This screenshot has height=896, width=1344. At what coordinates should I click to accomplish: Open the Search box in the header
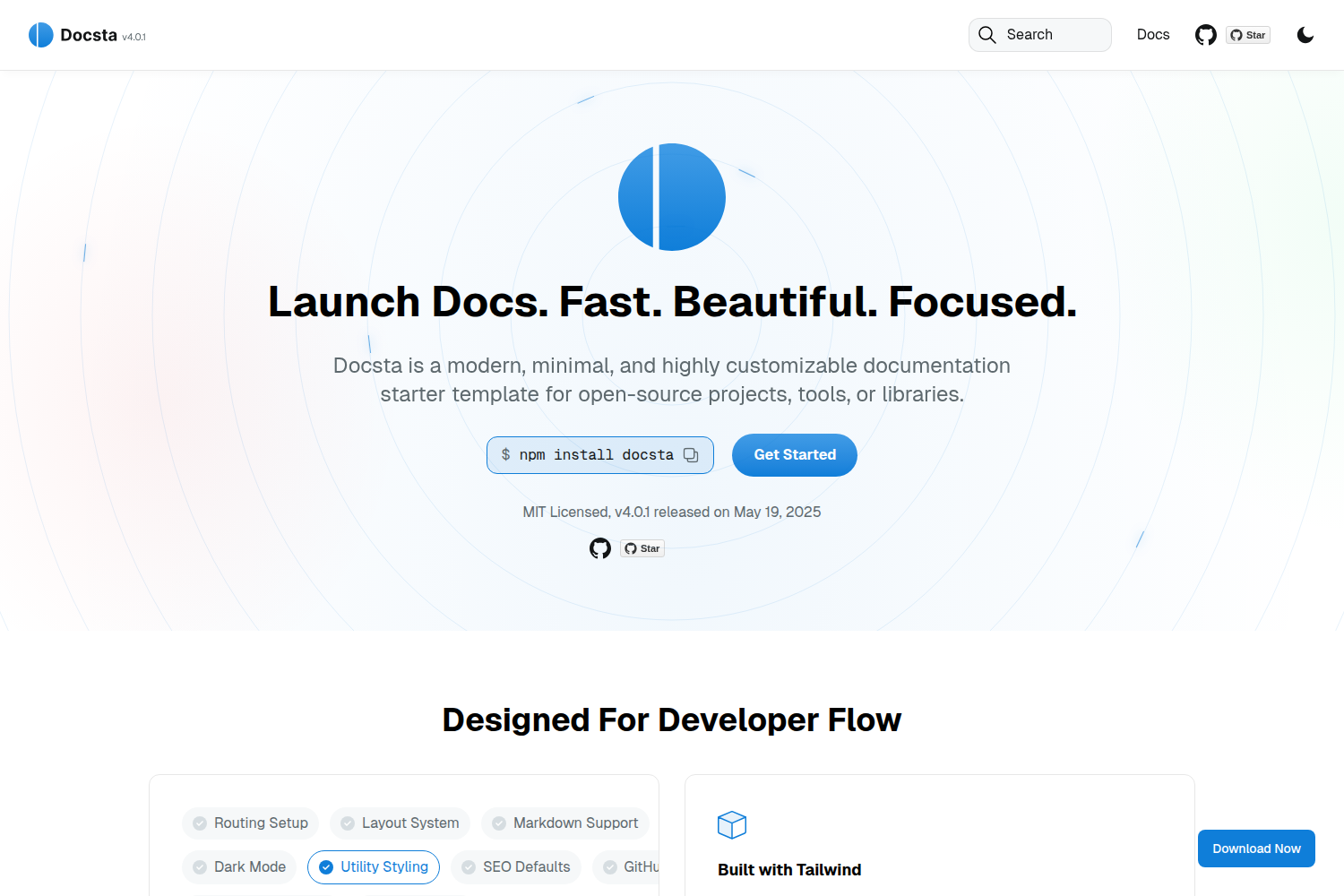(x=1040, y=35)
